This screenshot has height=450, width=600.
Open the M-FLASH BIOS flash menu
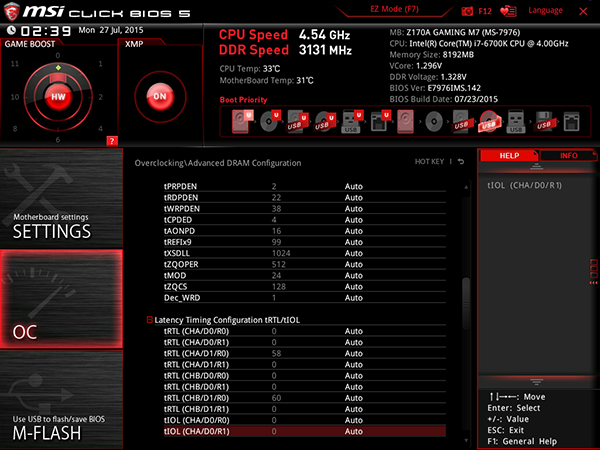coord(61,400)
